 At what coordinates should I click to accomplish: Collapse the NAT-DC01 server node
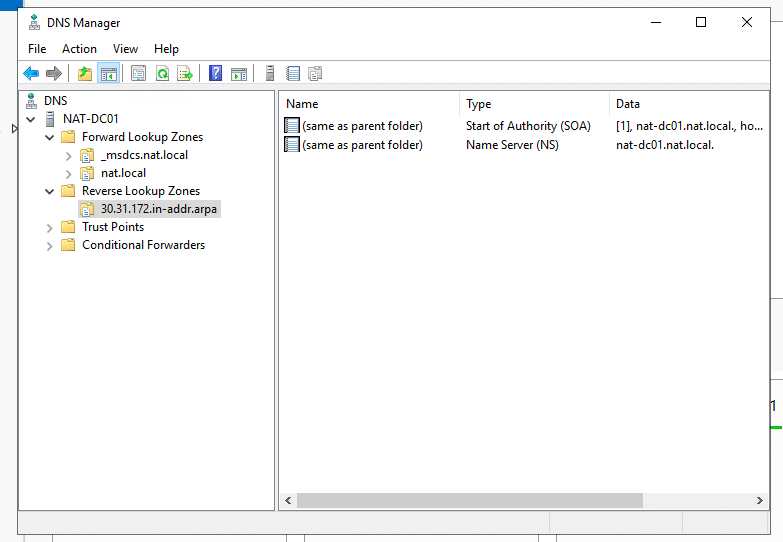point(30,119)
